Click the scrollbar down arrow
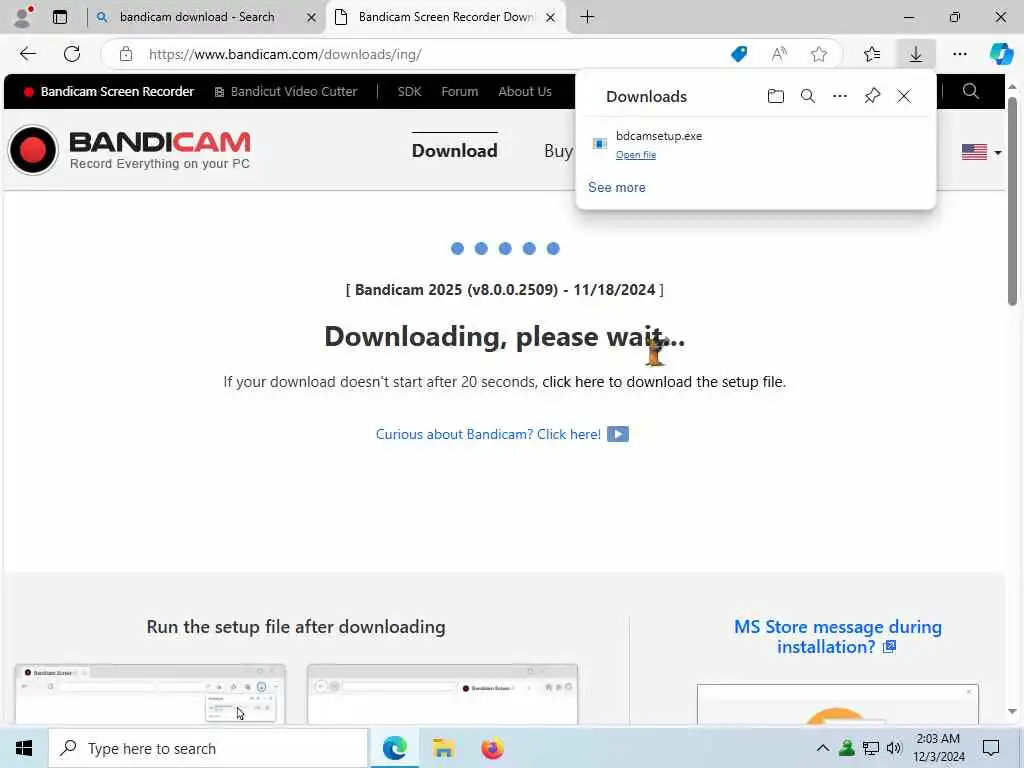Image resolution: width=1024 pixels, height=768 pixels. click(1012, 712)
